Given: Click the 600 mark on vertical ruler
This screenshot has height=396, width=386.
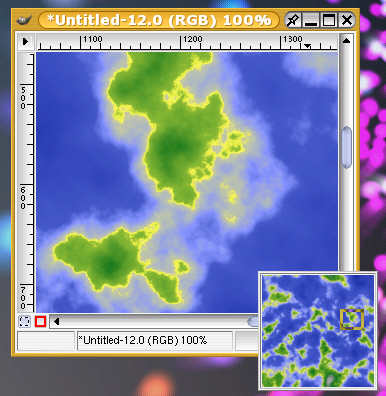Looking at the screenshot, I should [23, 198].
